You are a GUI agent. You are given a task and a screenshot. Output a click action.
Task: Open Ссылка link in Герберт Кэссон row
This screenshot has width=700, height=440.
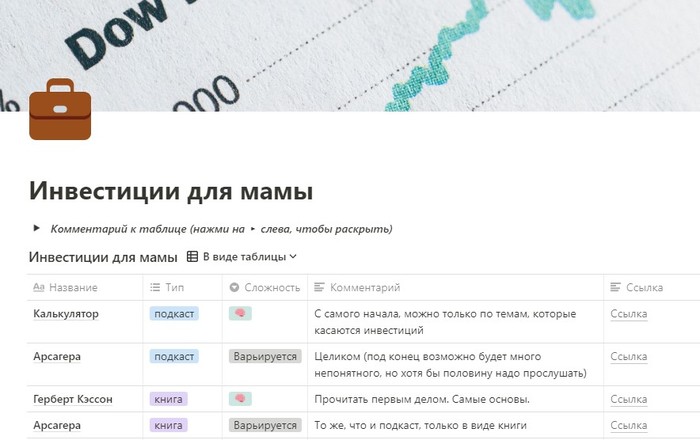click(x=629, y=399)
